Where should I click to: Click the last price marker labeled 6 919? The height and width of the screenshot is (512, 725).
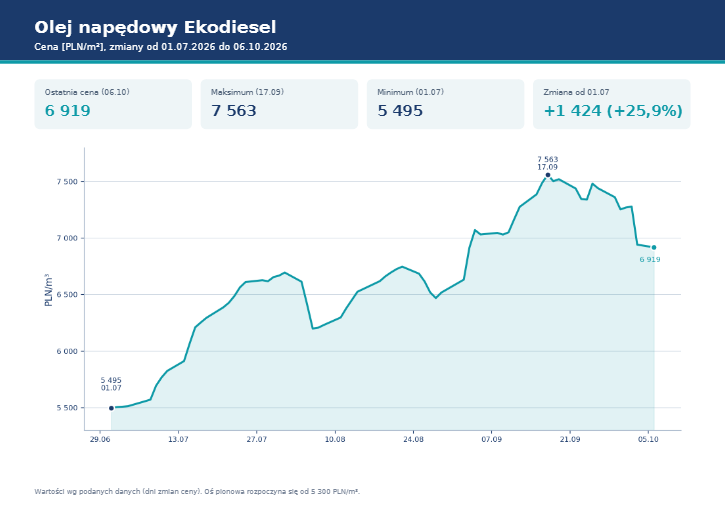[x=654, y=247]
